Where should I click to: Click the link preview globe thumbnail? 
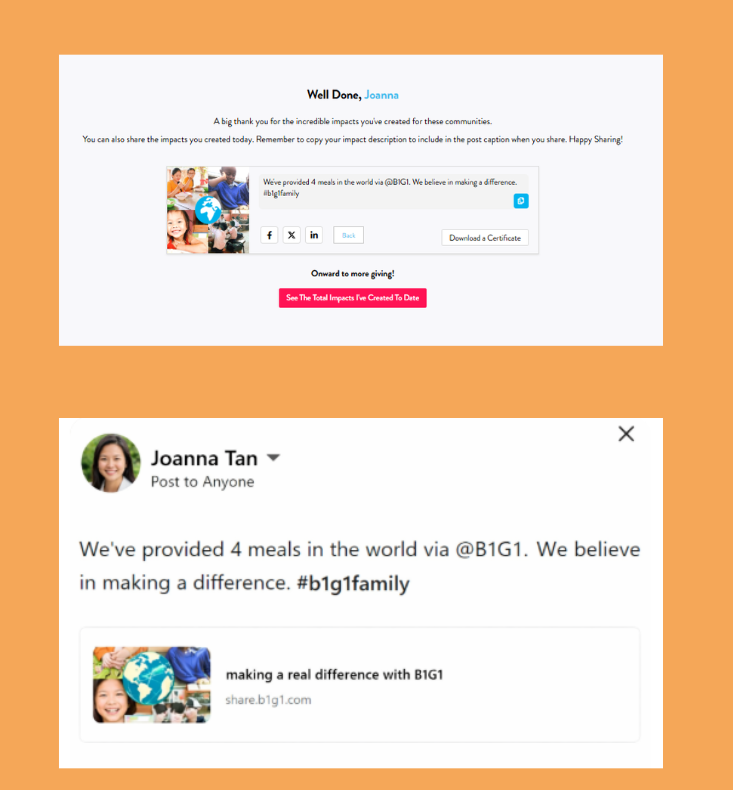click(x=152, y=685)
